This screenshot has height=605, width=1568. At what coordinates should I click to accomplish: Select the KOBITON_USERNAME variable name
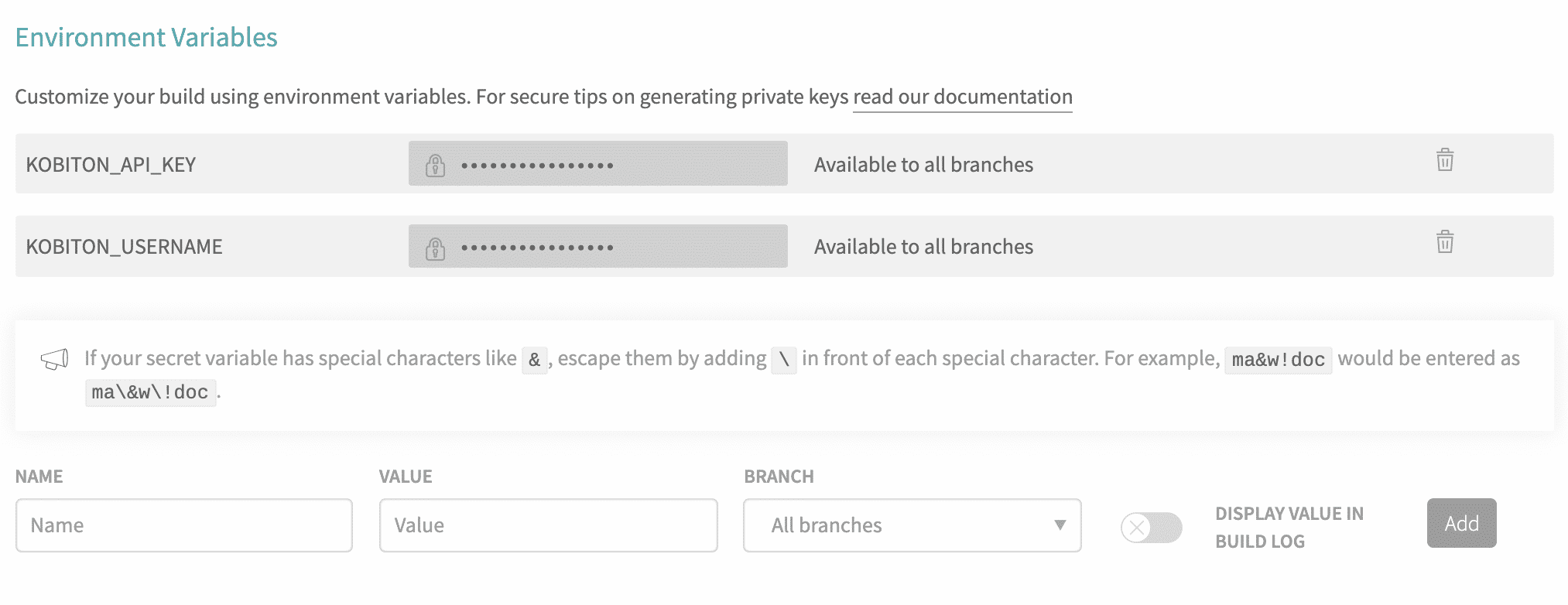pyautogui.click(x=124, y=247)
